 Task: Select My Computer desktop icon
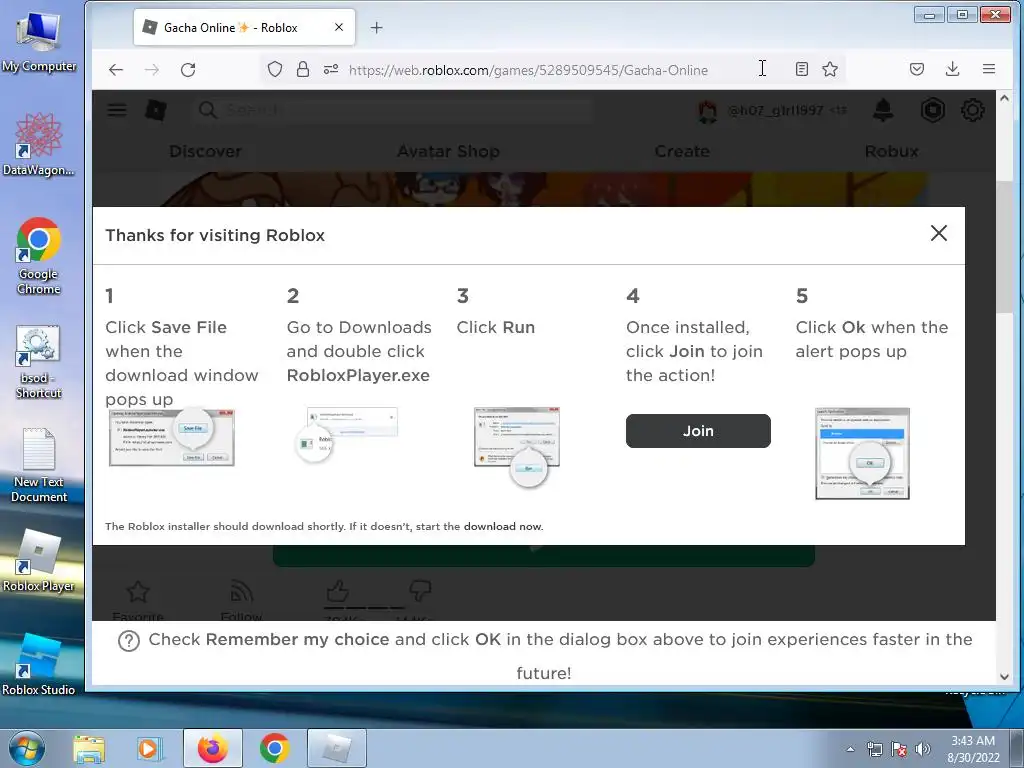point(39,41)
